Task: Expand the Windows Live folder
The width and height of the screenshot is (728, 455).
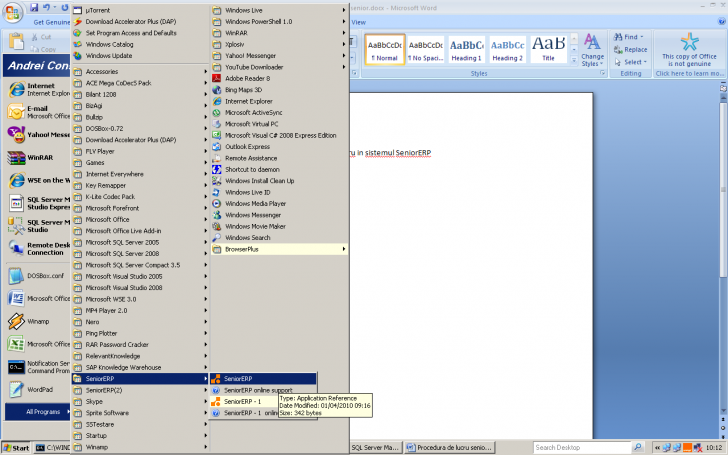Action: tap(280, 10)
